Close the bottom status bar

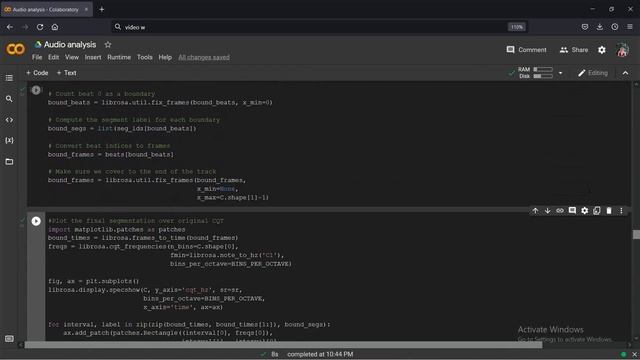[x=634, y=354]
